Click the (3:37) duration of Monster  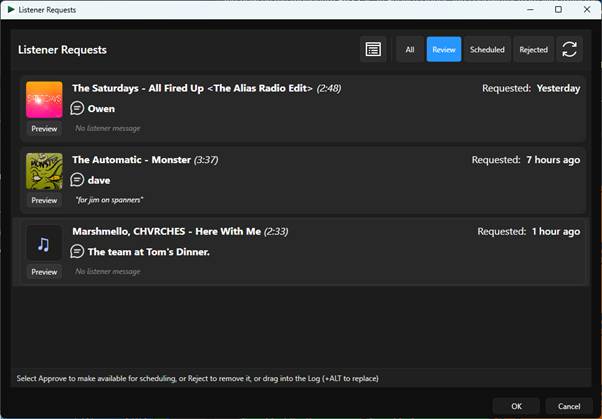[206, 160]
